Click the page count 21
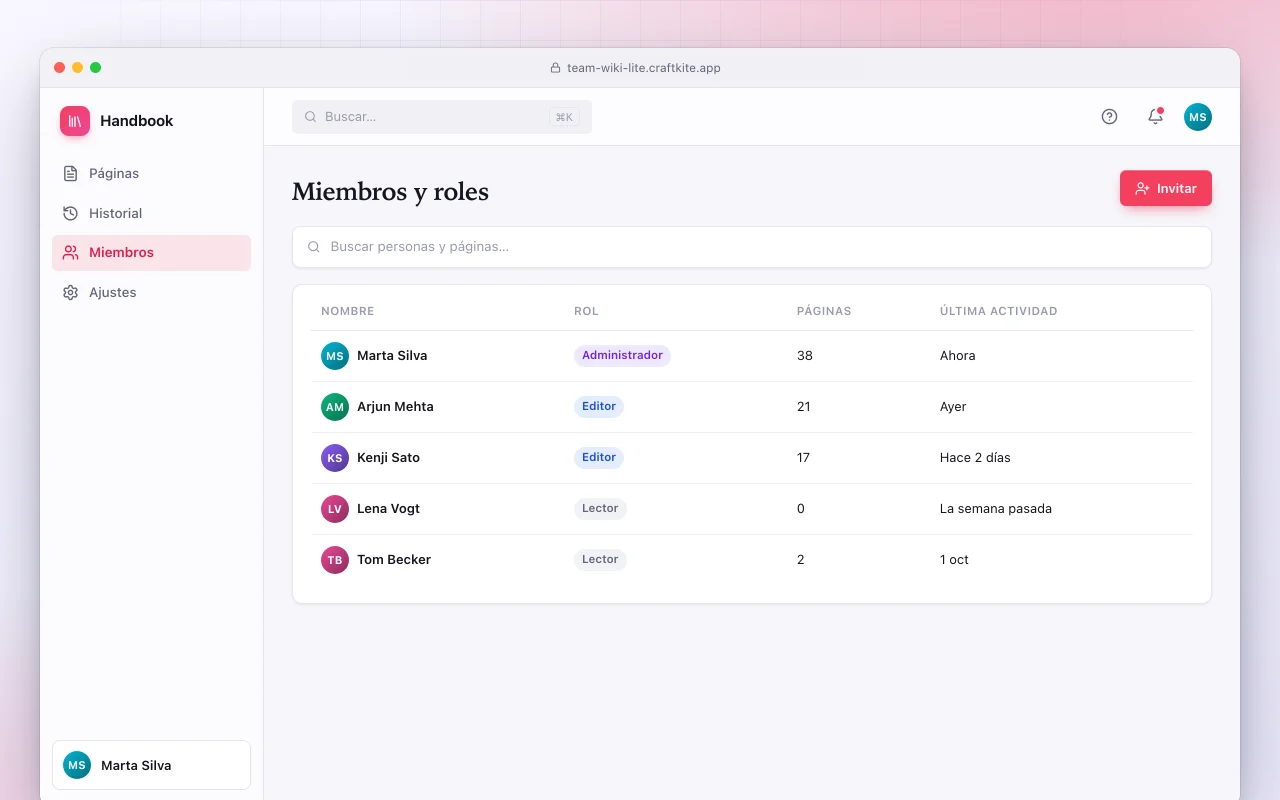 coord(804,407)
